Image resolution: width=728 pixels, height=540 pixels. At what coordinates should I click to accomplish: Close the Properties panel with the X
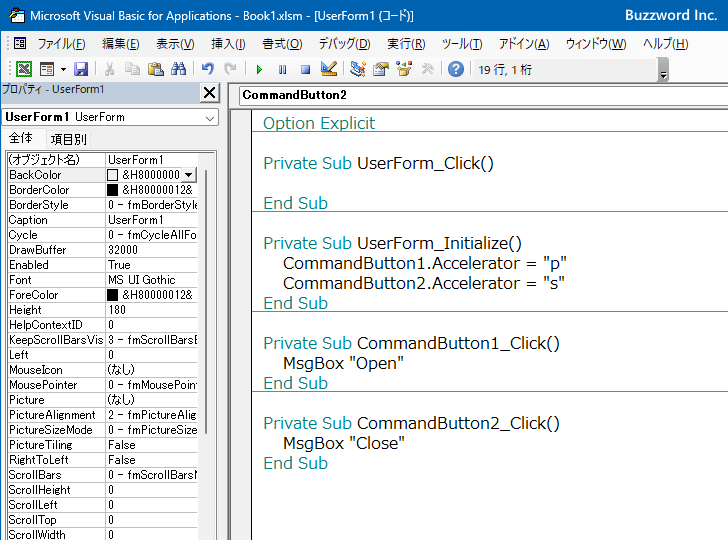point(209,92)
